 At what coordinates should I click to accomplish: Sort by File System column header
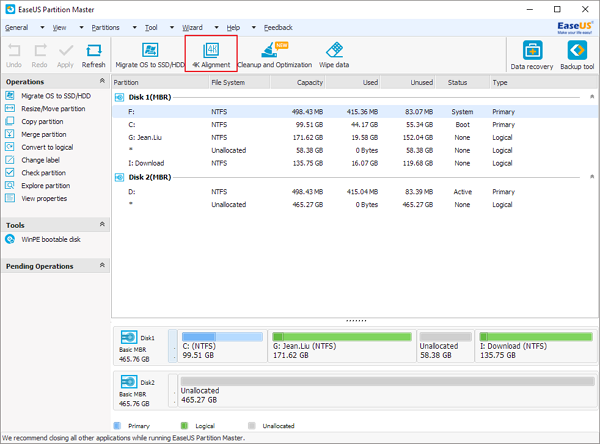[240, 82]
